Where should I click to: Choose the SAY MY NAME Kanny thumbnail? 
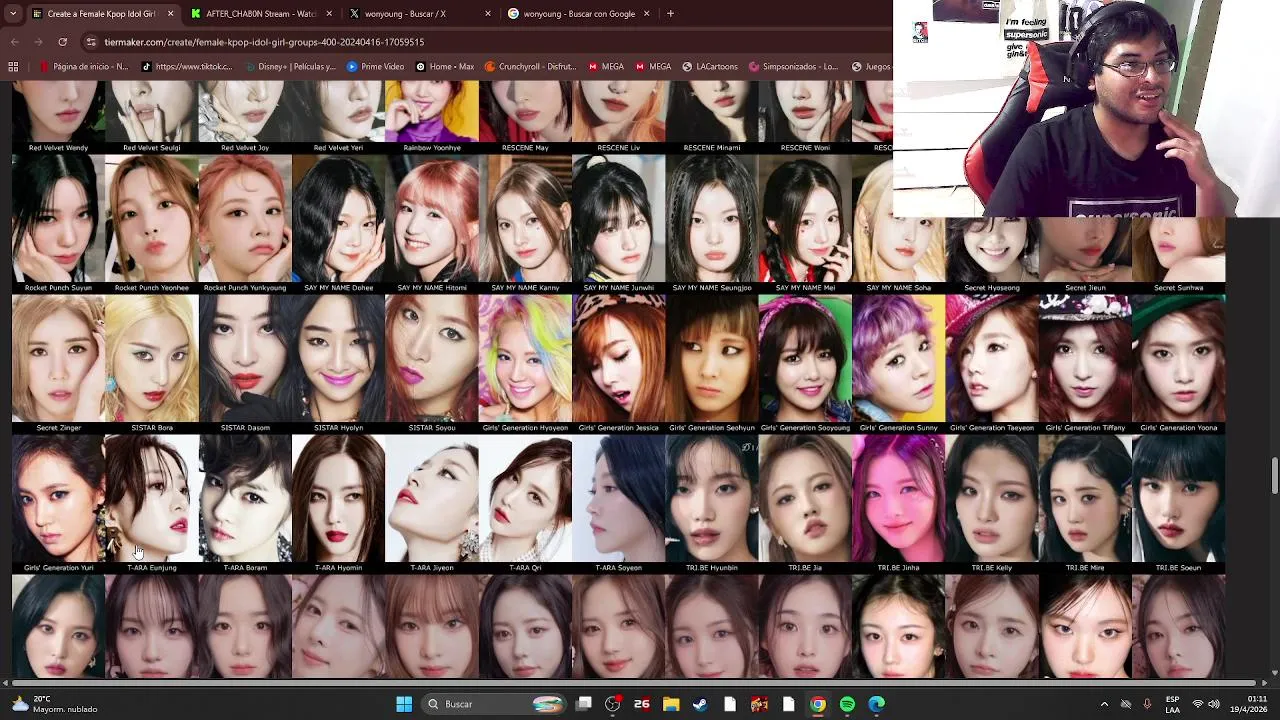525,218
